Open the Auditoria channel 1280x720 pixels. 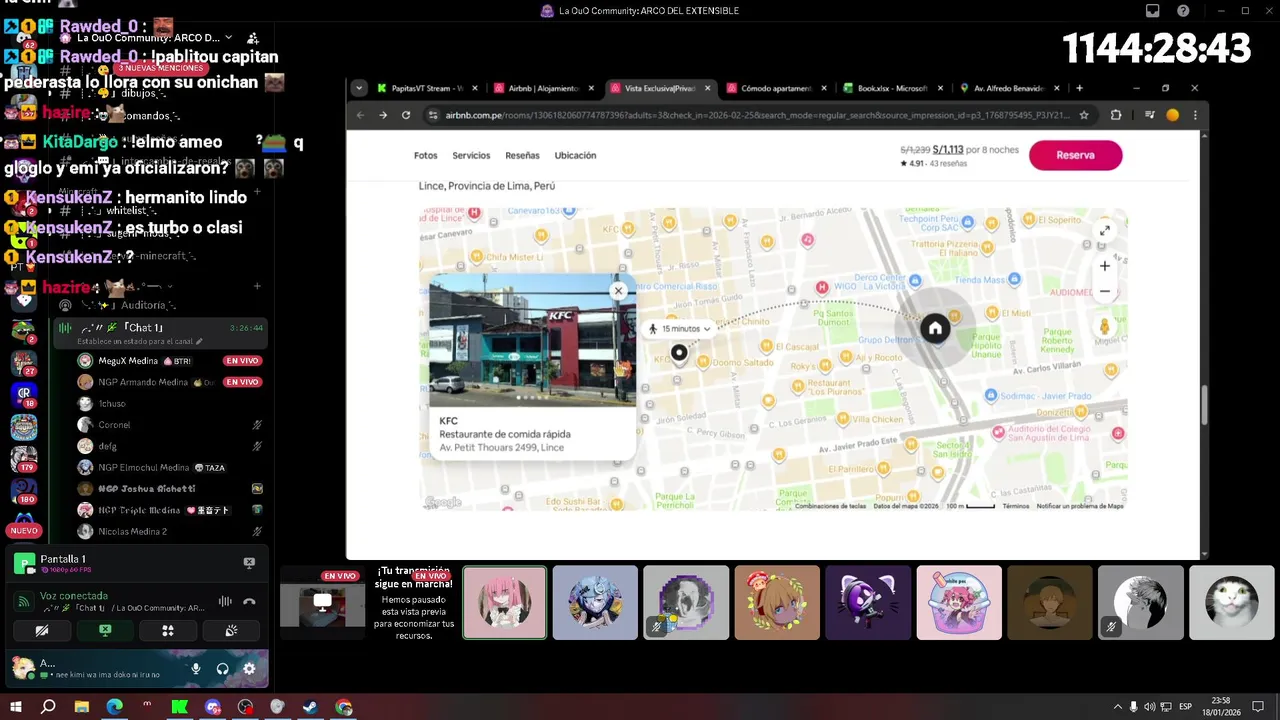(x=148, y=305)
